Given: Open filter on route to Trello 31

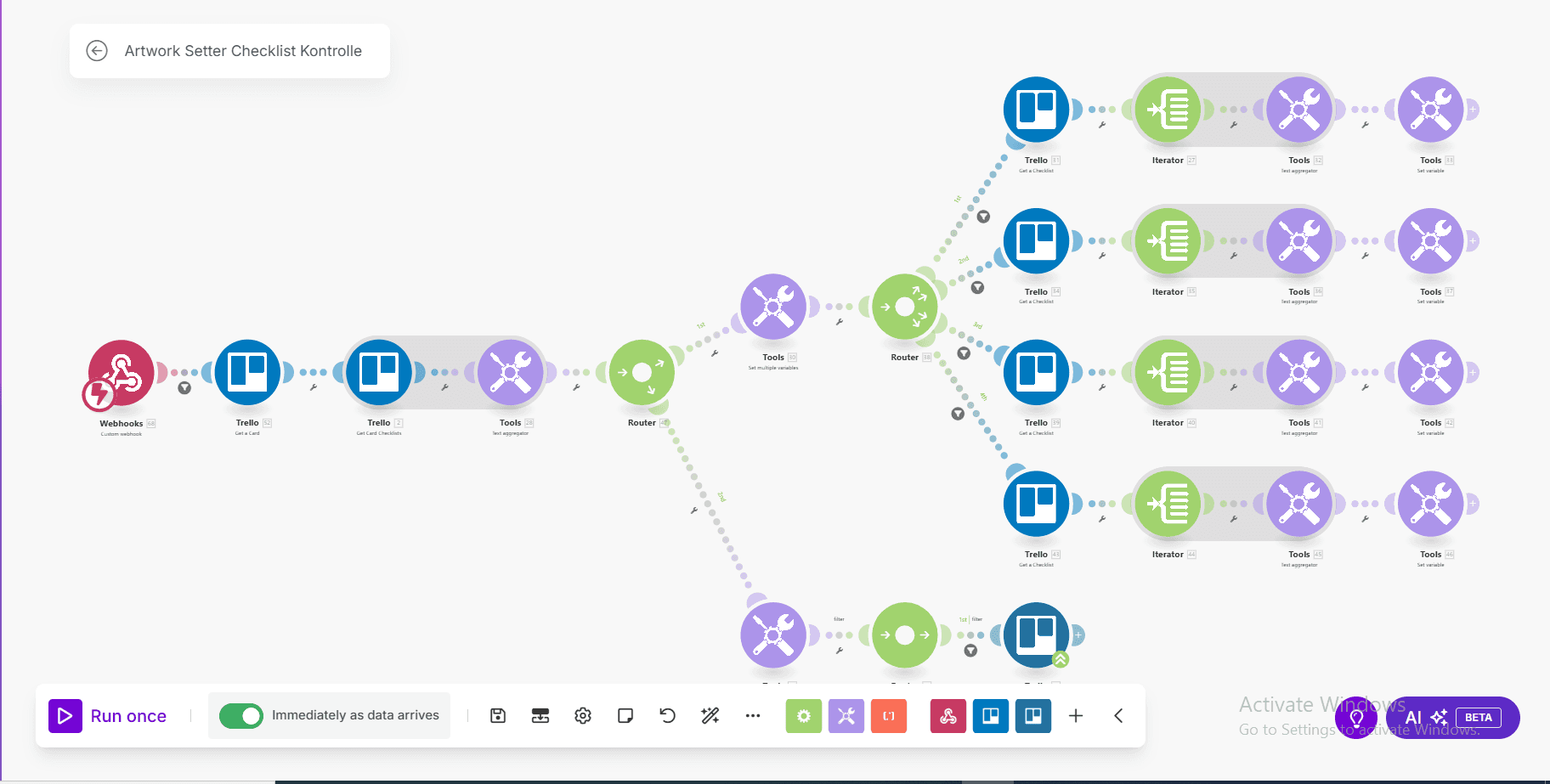Looking at the screenshot, I should click(x=983, y=217).
